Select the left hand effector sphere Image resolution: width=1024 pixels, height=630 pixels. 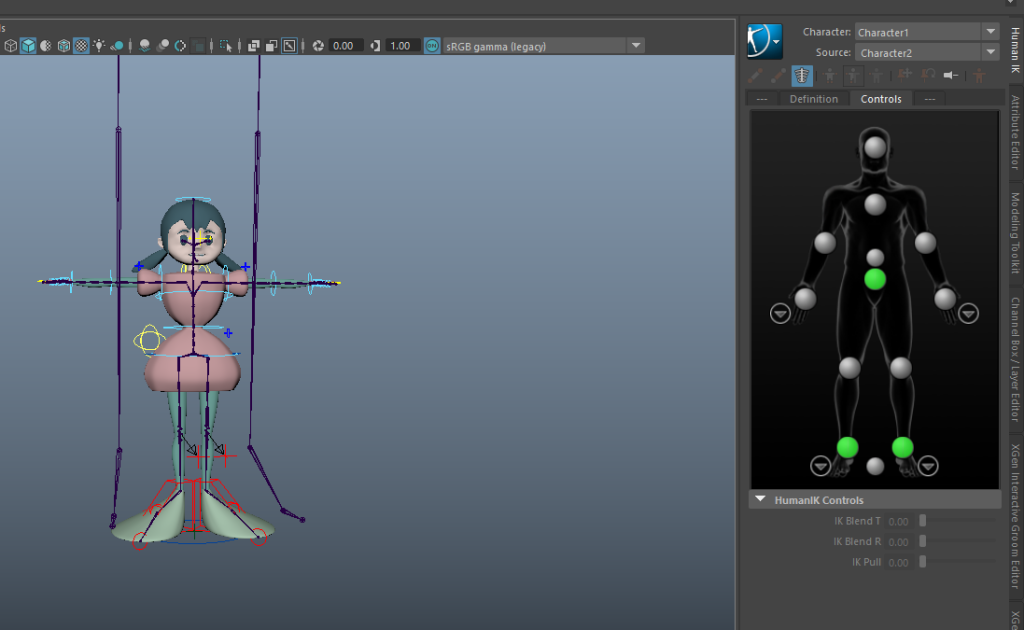(805, 299)
